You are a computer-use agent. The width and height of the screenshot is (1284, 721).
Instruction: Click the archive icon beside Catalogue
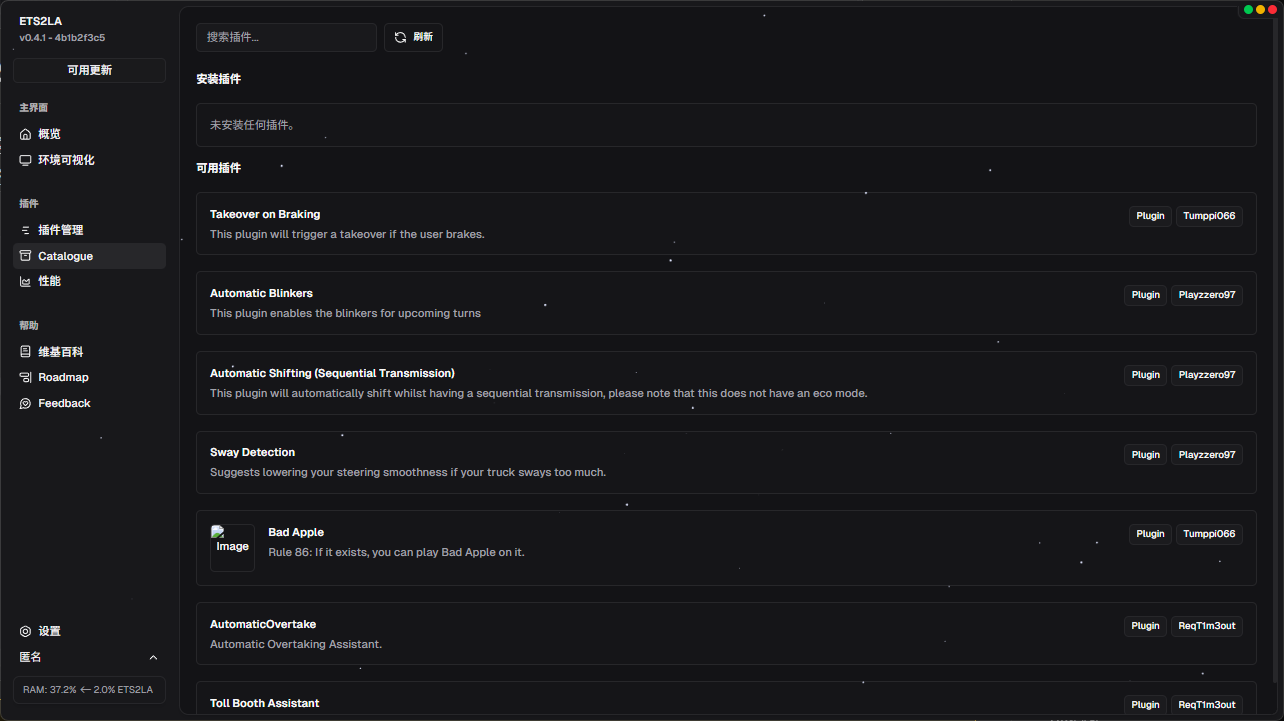coord(26,256)
